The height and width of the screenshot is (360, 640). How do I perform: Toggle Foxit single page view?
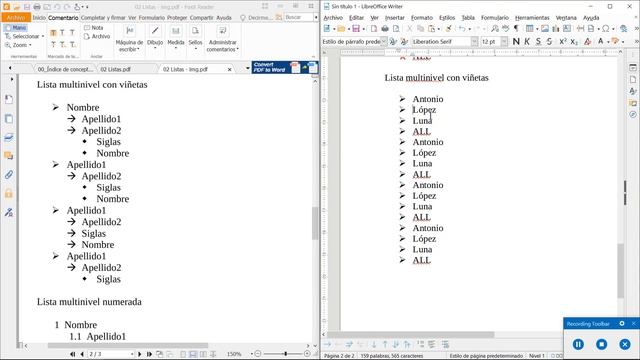pos(183,354)
